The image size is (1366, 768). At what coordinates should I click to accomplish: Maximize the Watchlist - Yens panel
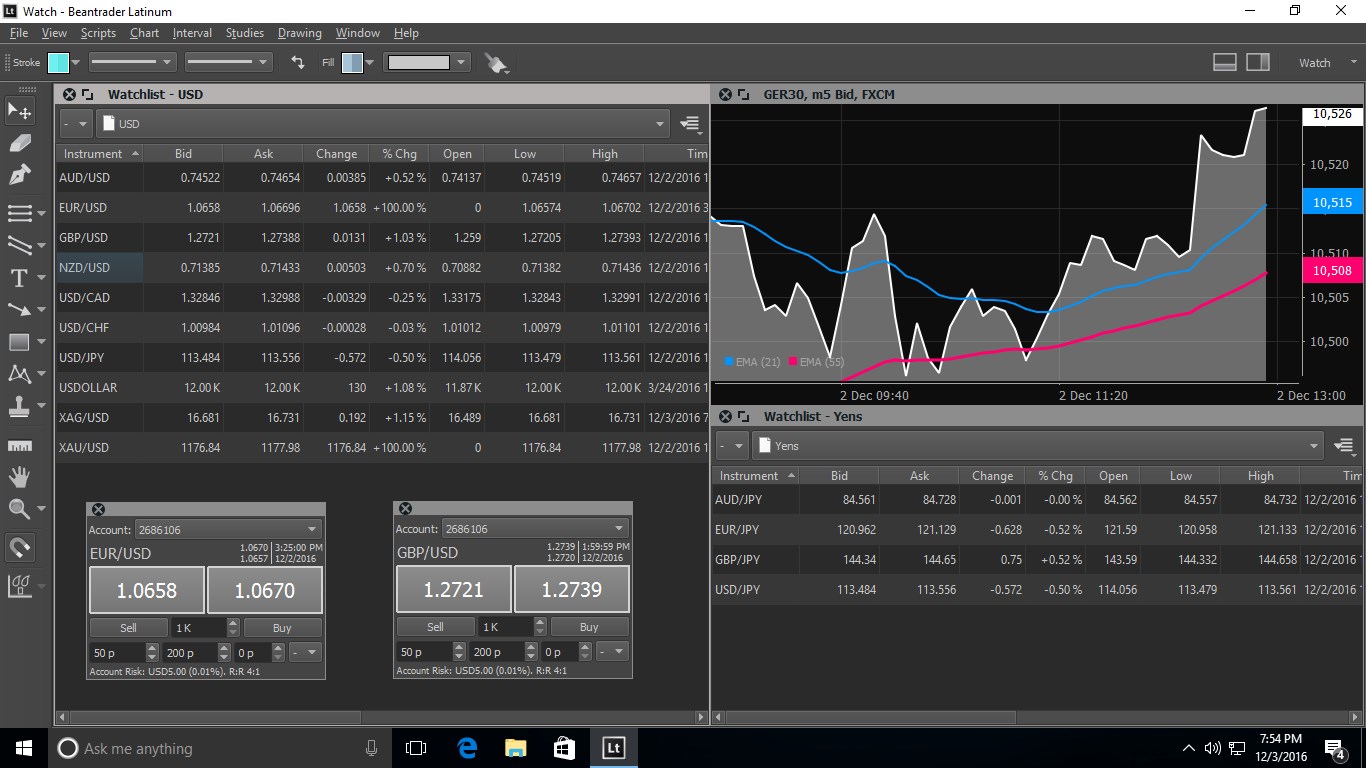pyautogui.click(x=743, y=417)
